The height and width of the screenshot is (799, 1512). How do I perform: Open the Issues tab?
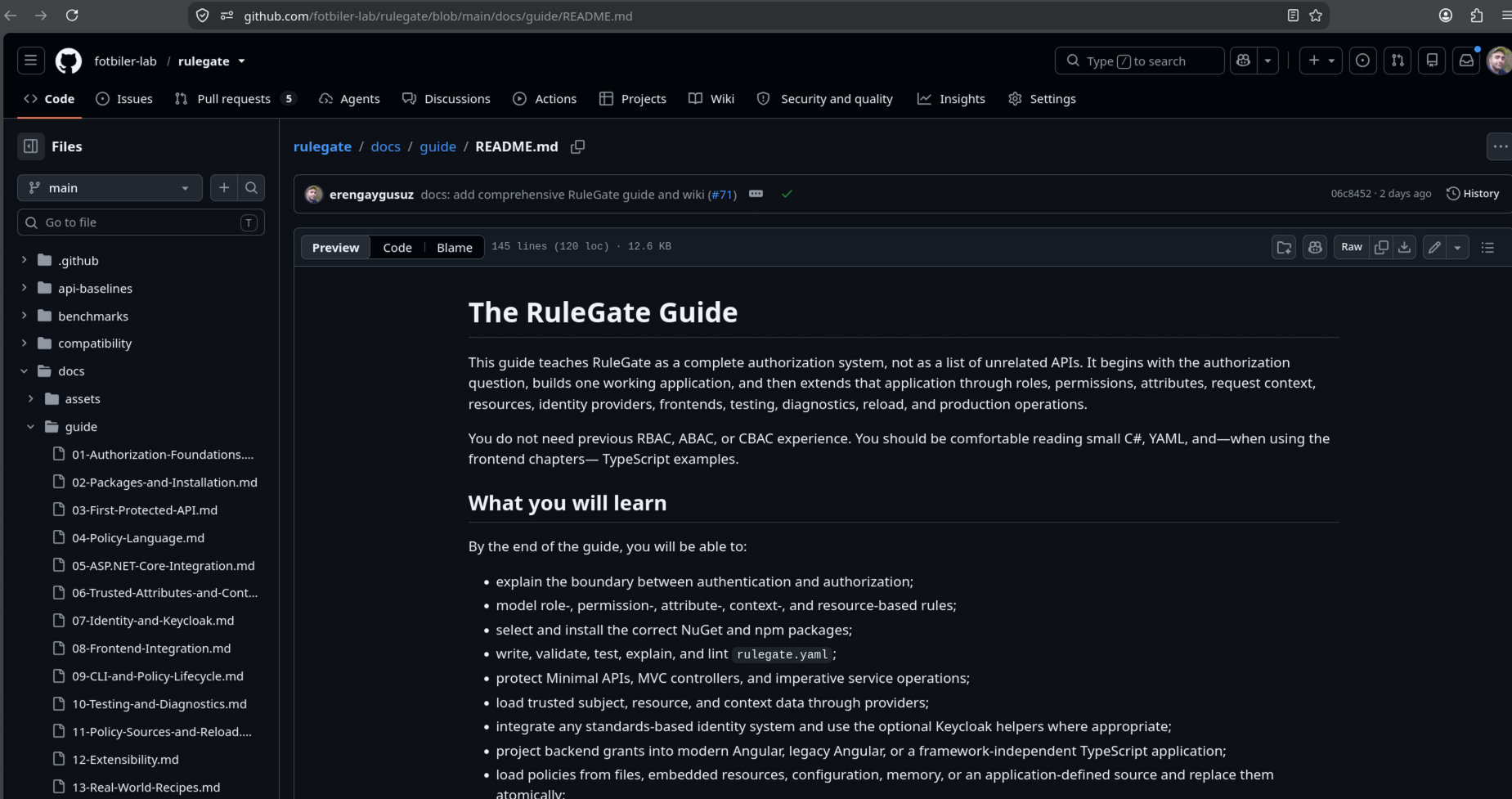tap(124, 98)
